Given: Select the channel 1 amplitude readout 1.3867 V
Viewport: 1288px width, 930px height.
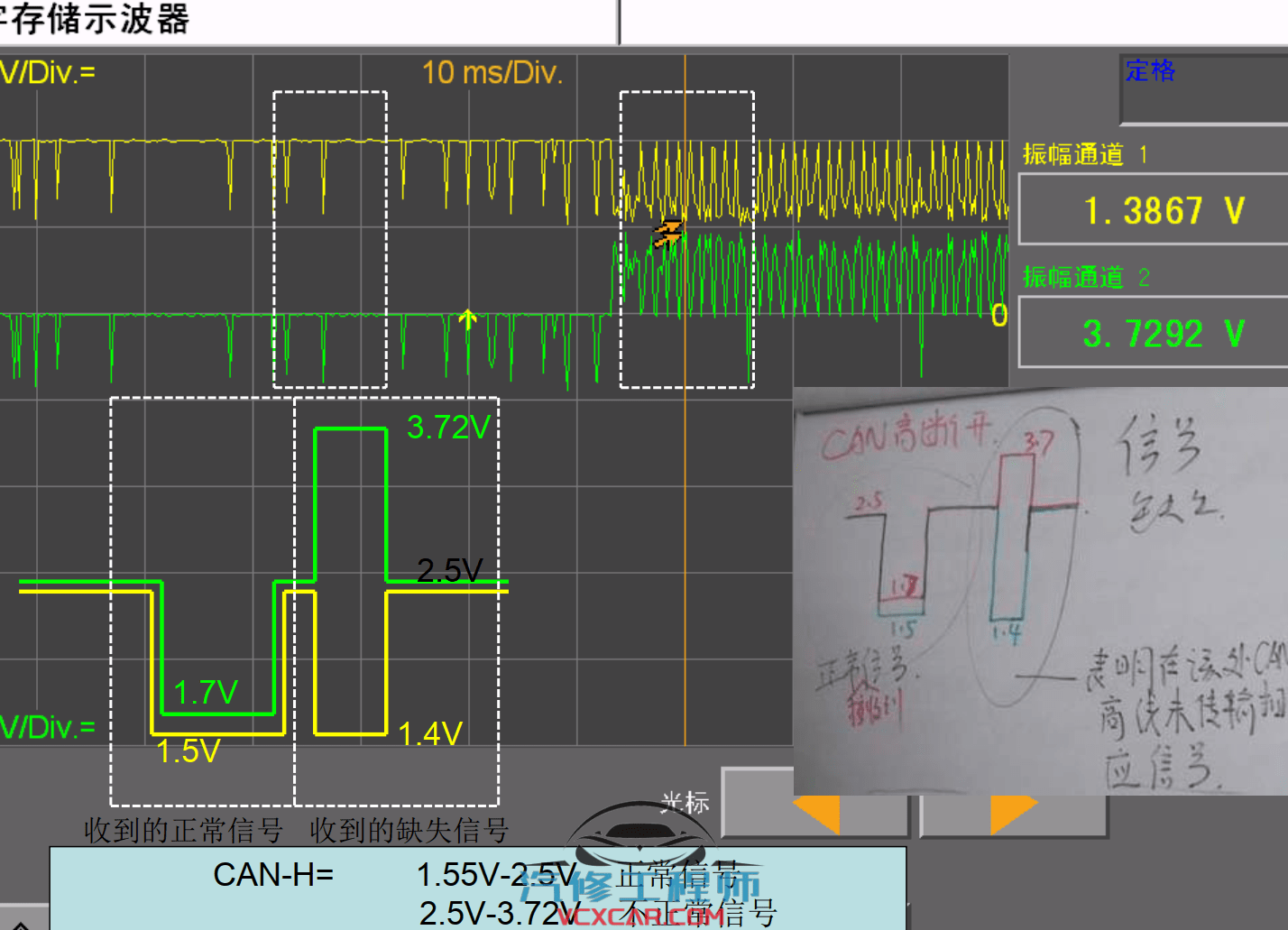Looking at the screenshot, I should 1163,210.
